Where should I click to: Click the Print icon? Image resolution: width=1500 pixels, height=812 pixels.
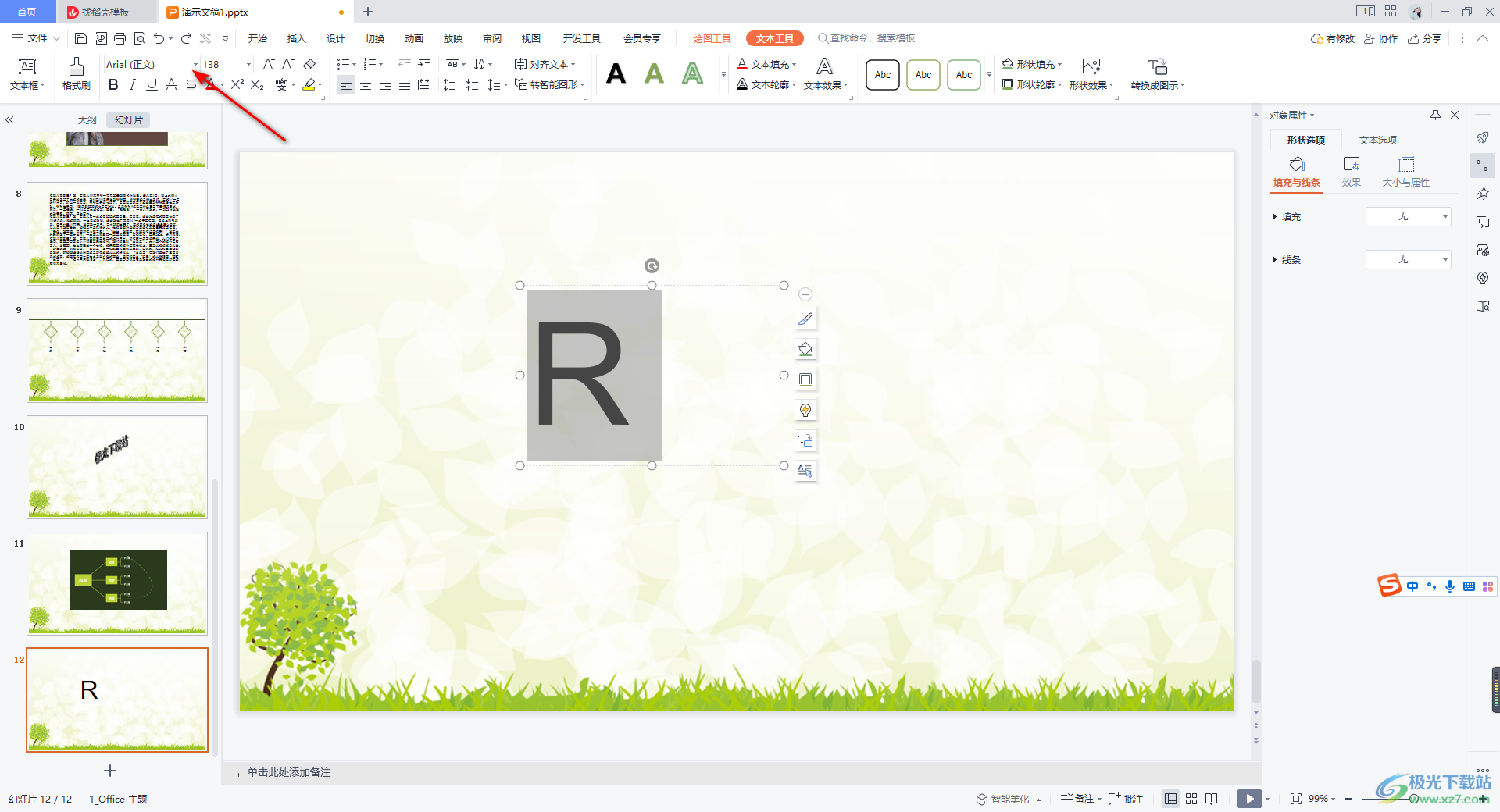[x=120, y=38]
